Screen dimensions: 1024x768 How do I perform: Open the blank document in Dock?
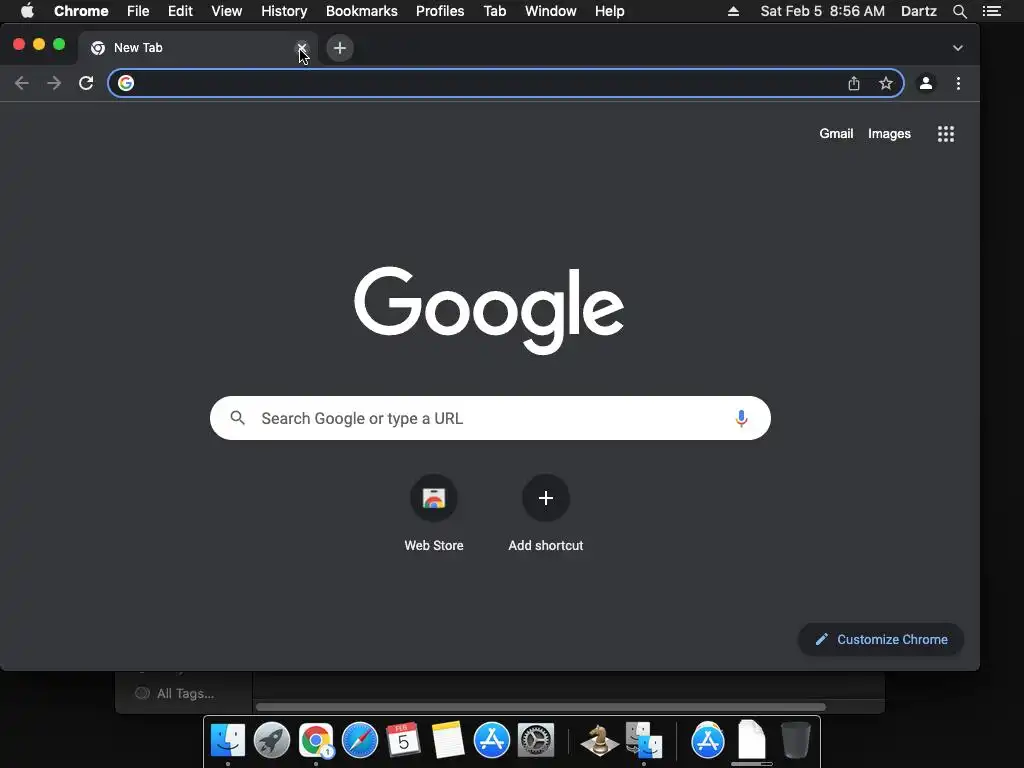[752, 740]
